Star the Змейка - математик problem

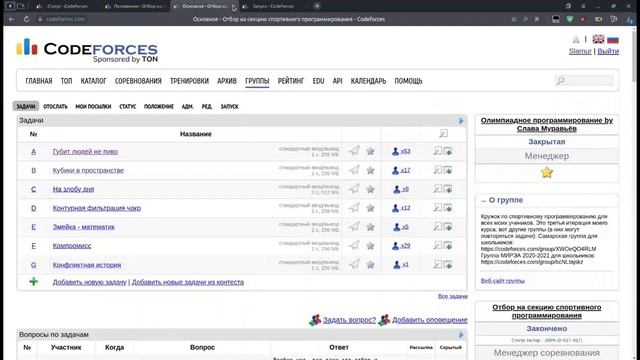click(370, 227)
